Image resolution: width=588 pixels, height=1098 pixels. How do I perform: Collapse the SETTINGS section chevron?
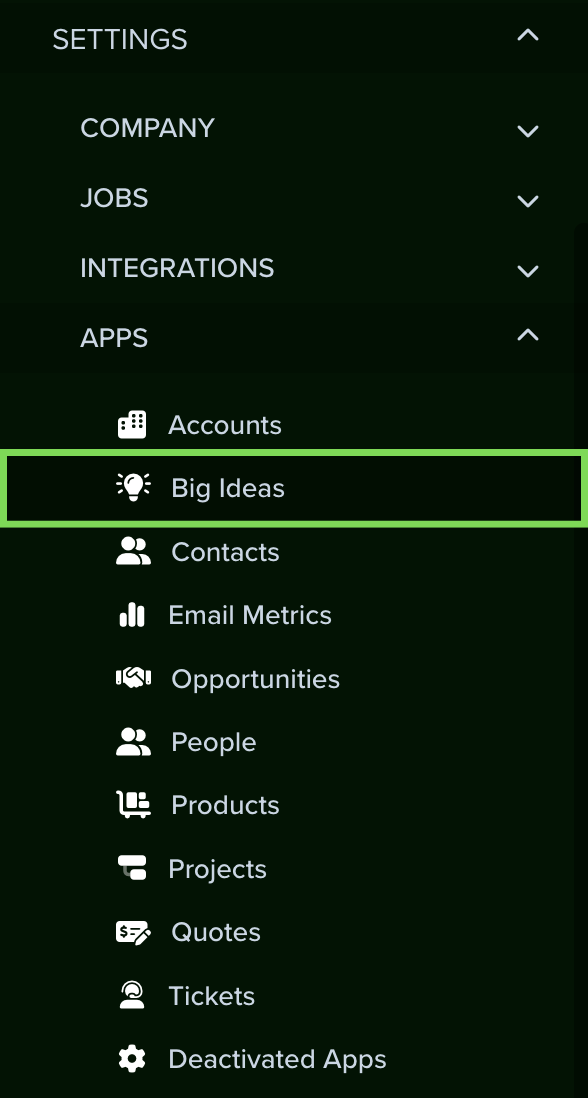point(528,34)
